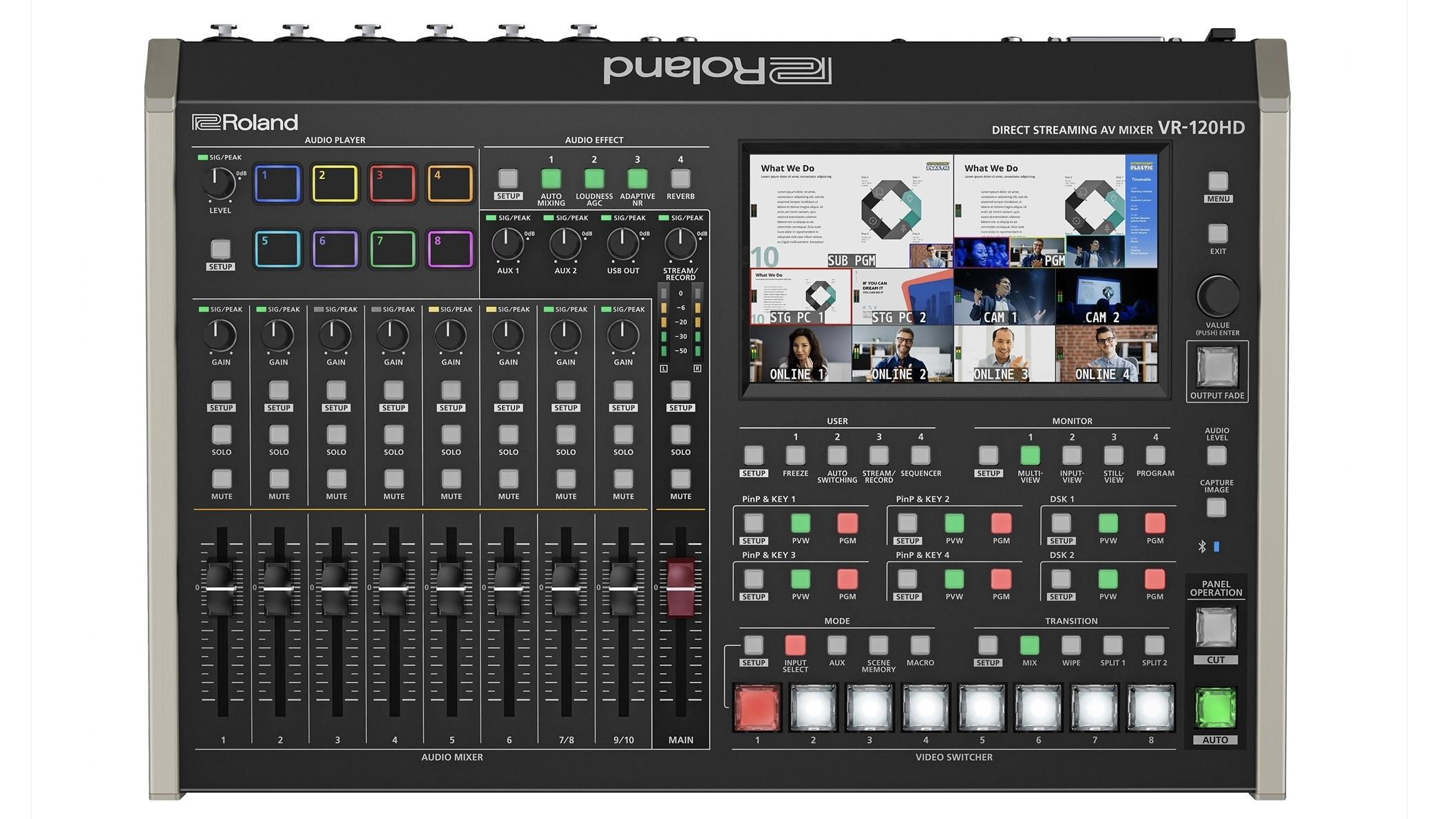Toggle the Auto Mixing effect button
Screen dimensions: 1456x819
[551, 179]
